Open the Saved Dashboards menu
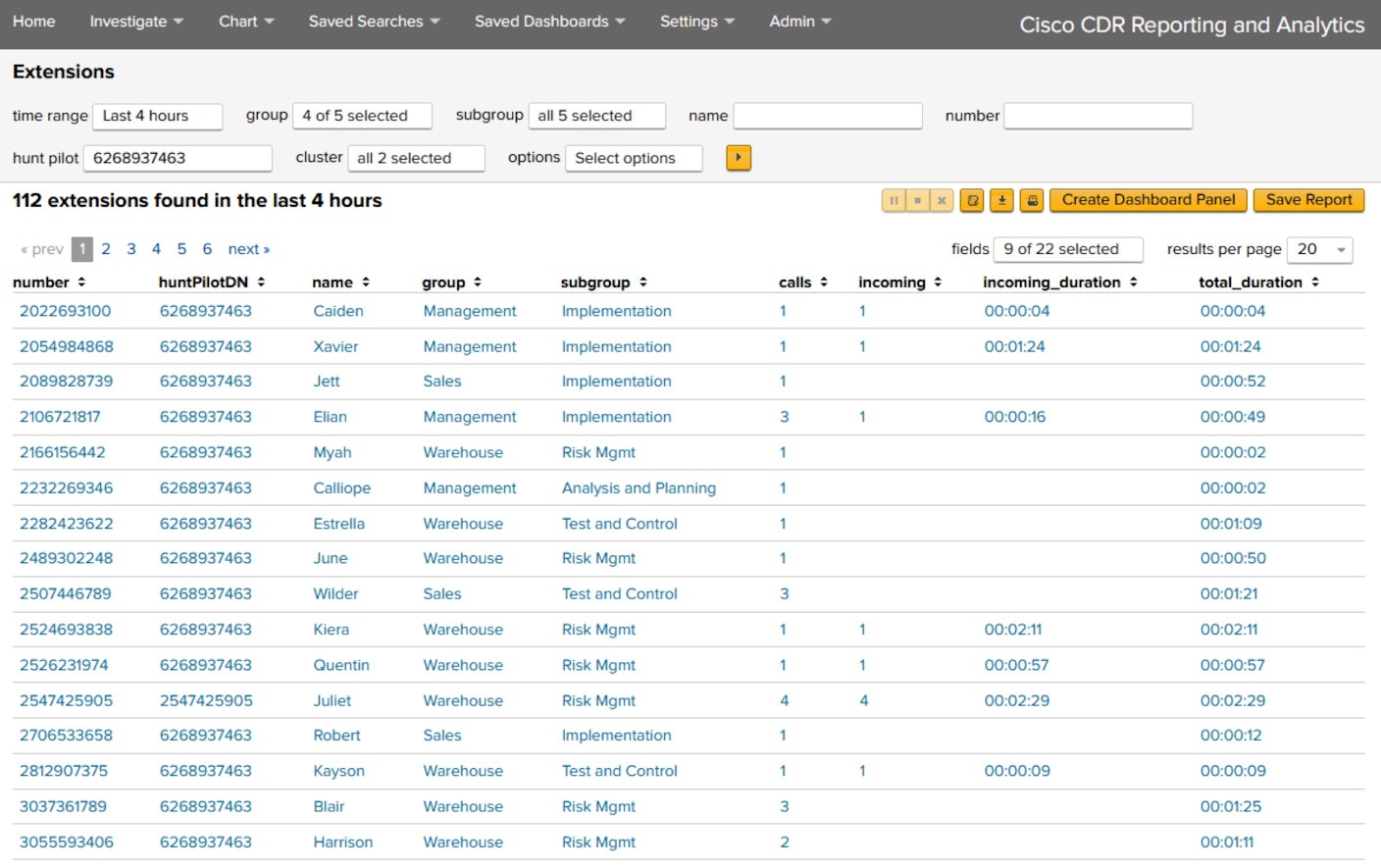Viewport: 1381px width, 868px height. [549, 22]
